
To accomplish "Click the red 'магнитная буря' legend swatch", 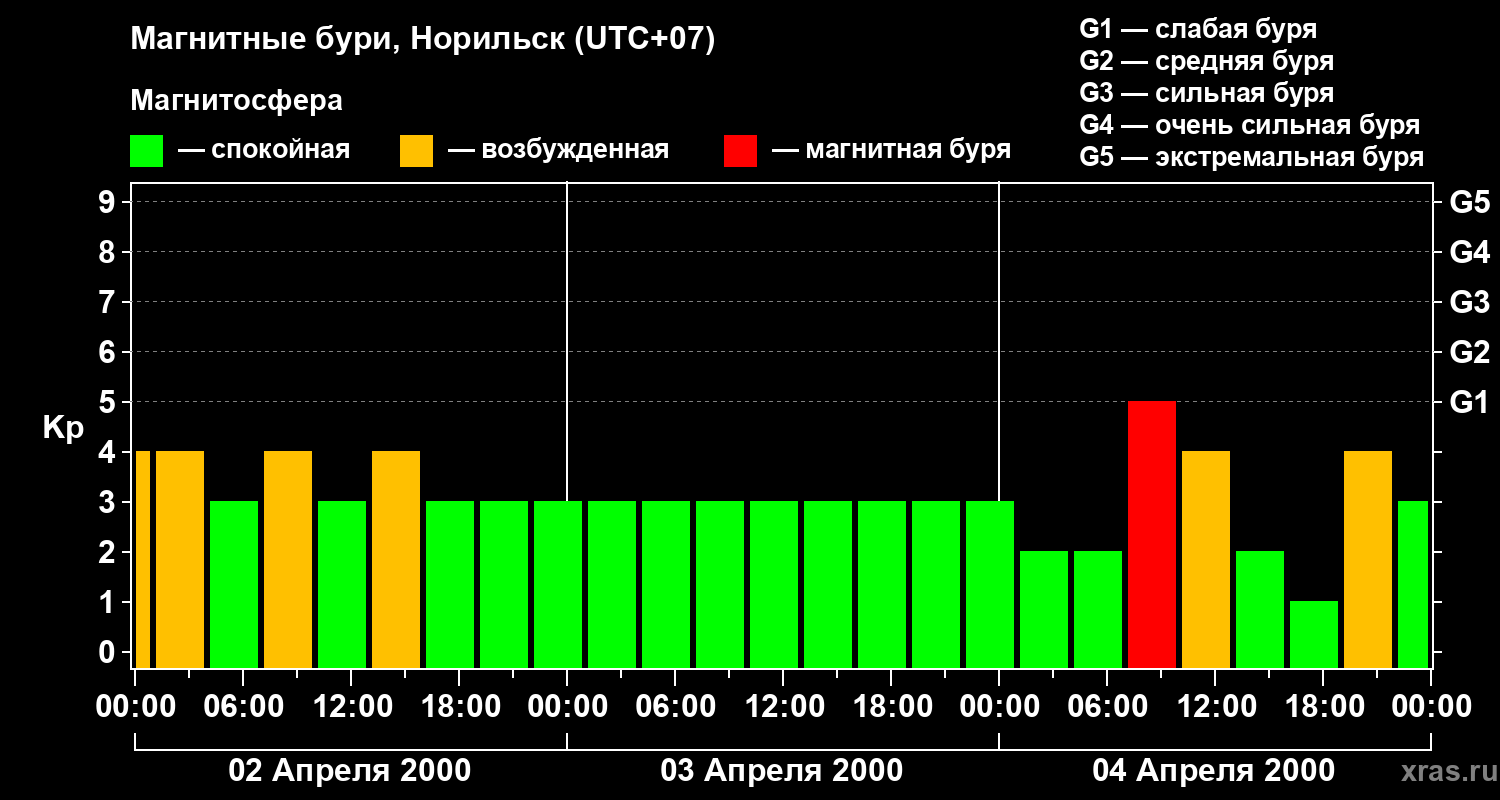I will (x=741, y=151).
